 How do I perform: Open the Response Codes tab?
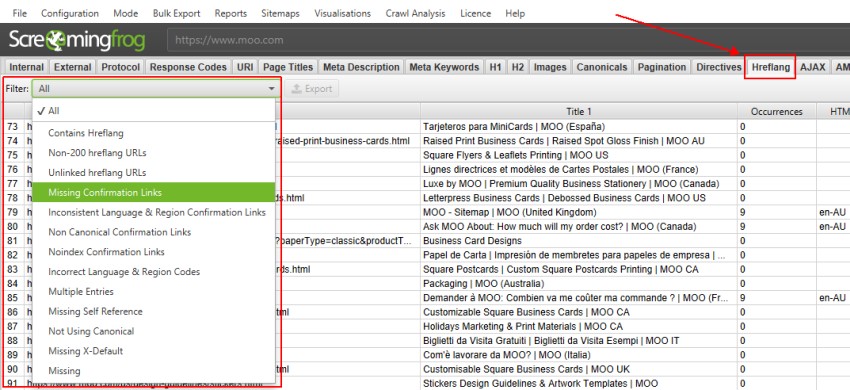point(188,67)
